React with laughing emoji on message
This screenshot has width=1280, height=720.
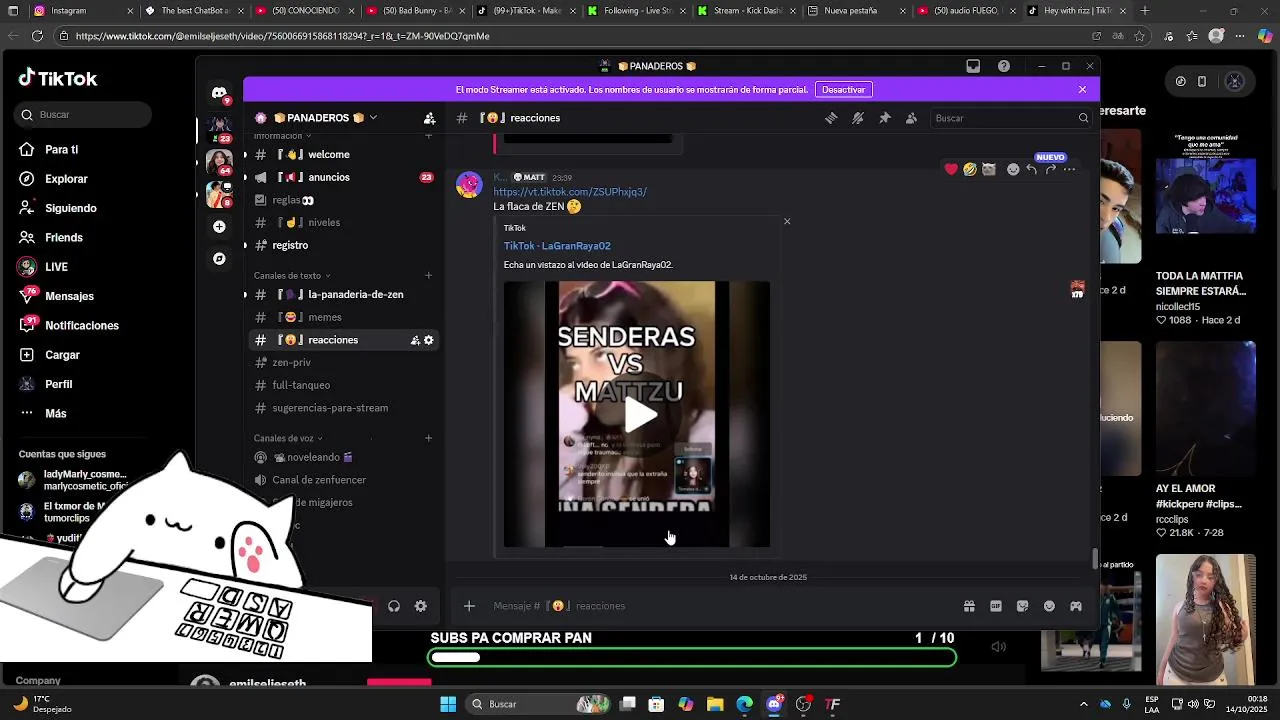(970, 170)
